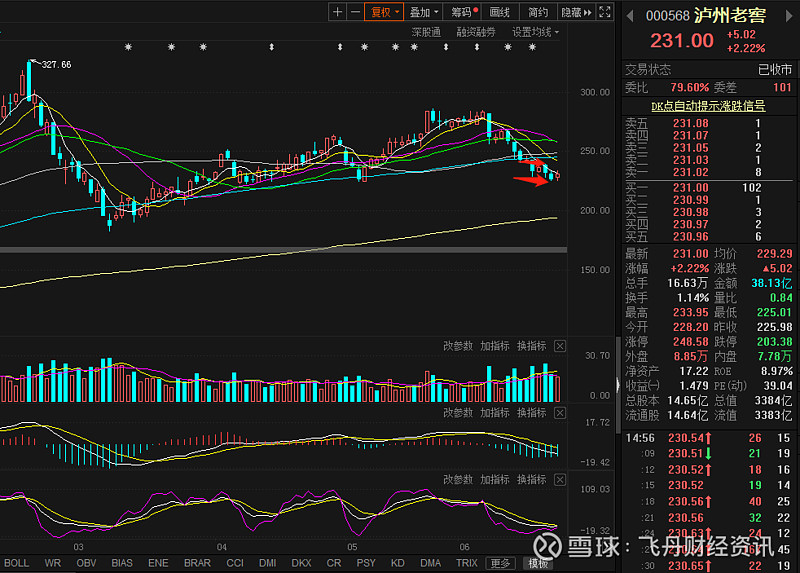Screen dimensions: 800x573
Task: Close the bottom oscillator indicator panel
Action: [560, 480]
